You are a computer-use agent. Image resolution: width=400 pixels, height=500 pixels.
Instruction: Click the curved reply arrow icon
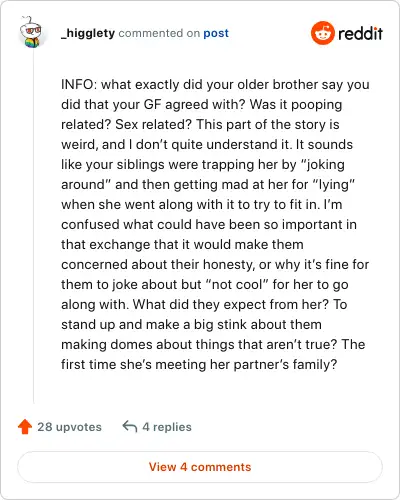coord(130,426)
